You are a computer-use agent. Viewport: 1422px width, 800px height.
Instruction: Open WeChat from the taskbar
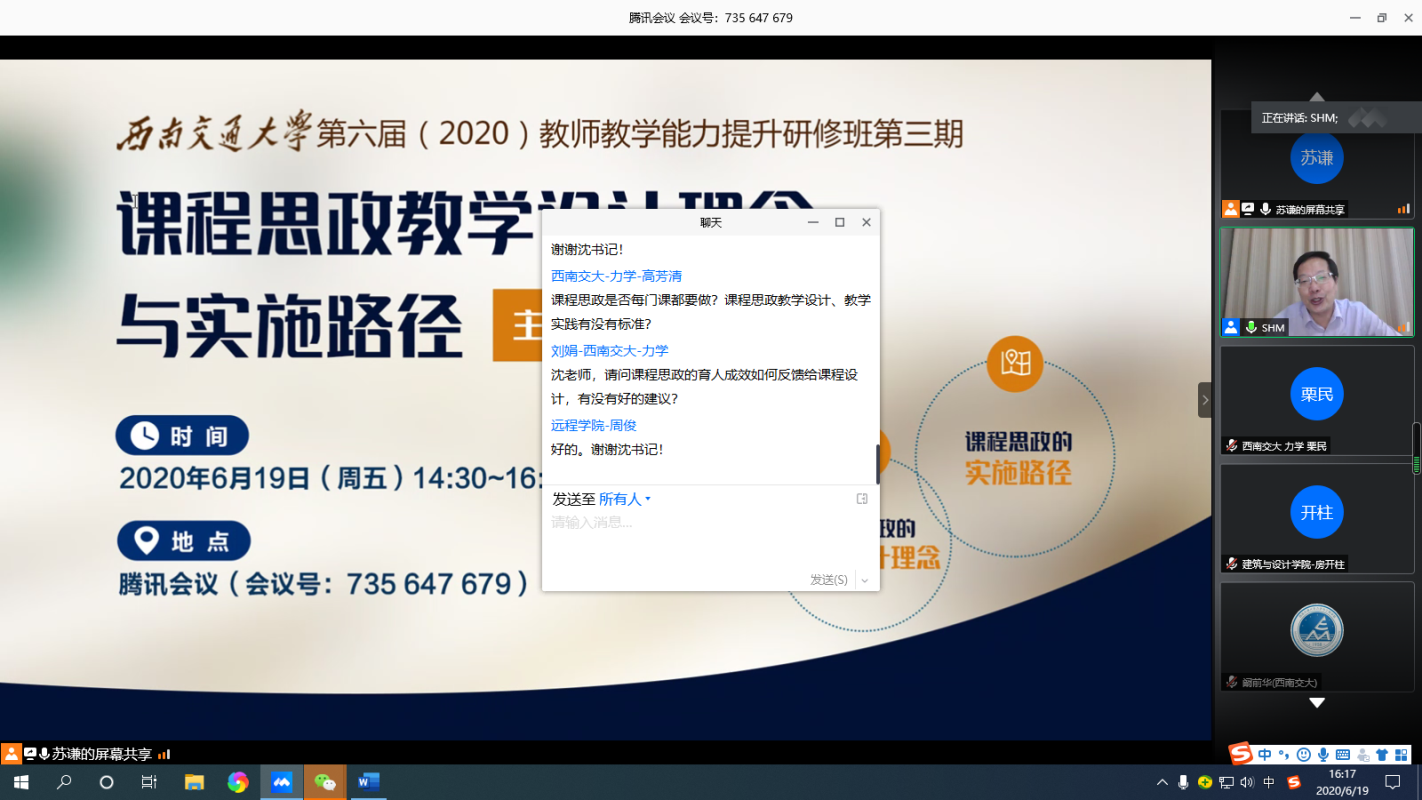(325, 782)
